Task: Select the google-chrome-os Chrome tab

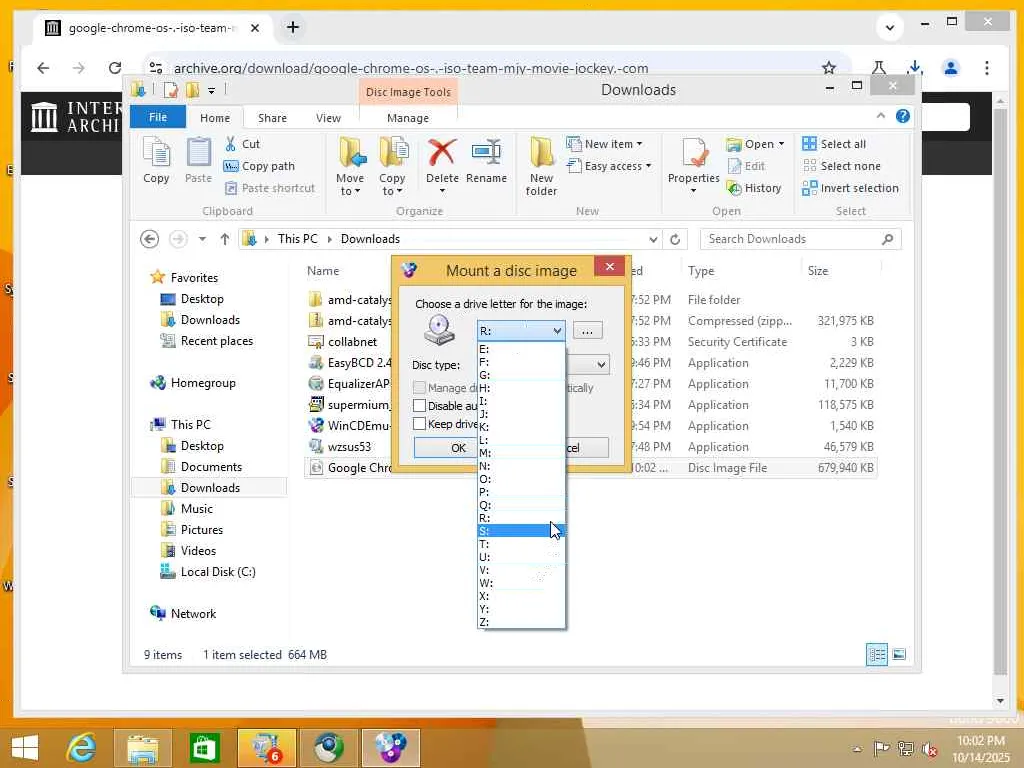Action: [152, 28]
